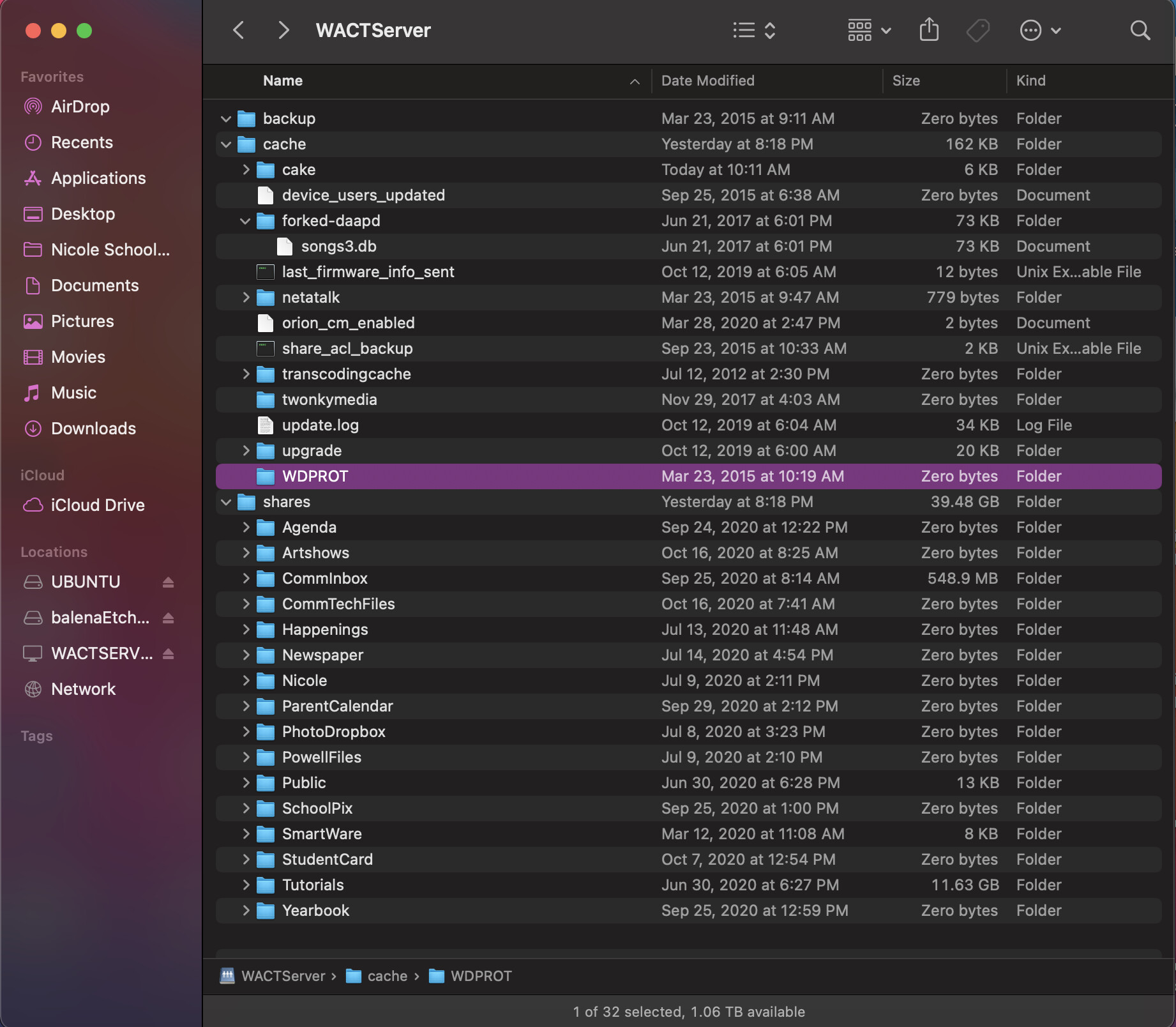
Task: Select the StudentCard folder
Action: click(688, 860)
